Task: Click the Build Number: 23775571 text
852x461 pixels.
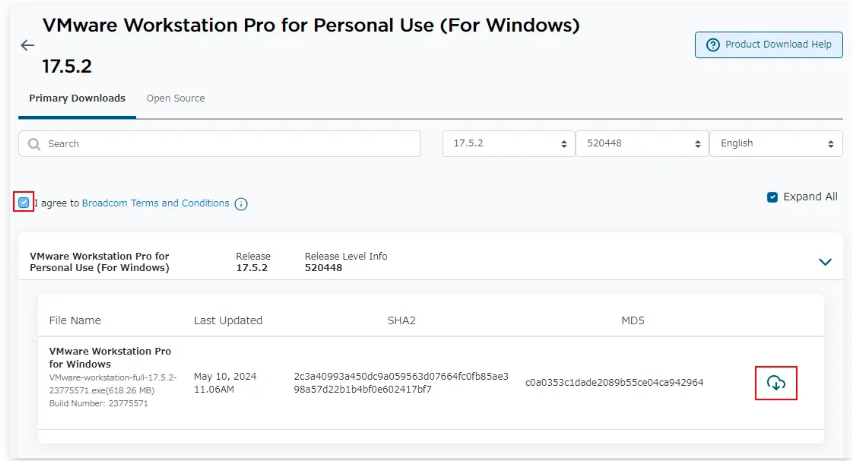Action: tap(98, 403)
